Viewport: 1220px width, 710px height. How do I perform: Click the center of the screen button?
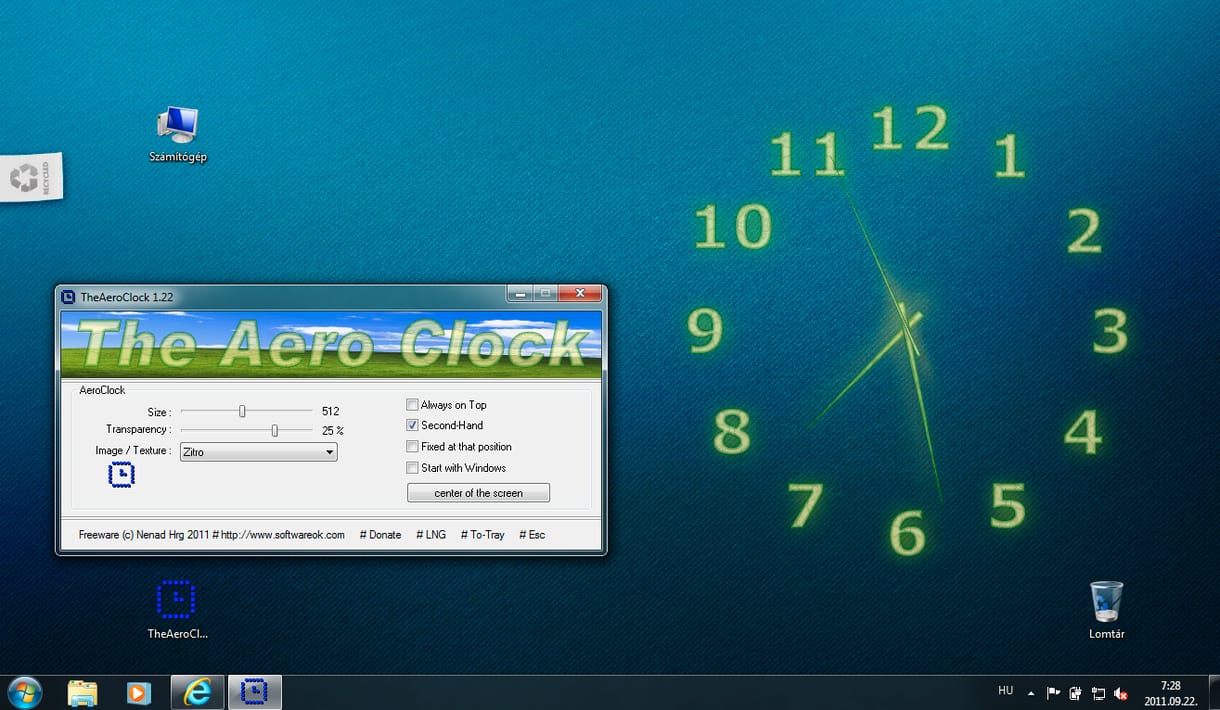(478, 493)
